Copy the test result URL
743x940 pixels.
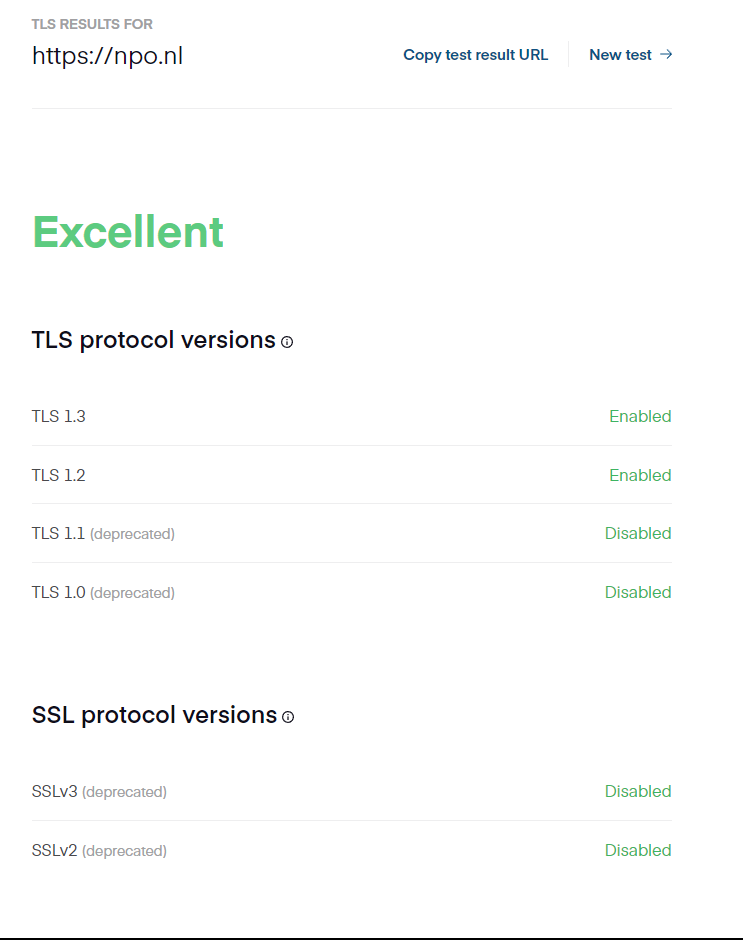point(475,55)
